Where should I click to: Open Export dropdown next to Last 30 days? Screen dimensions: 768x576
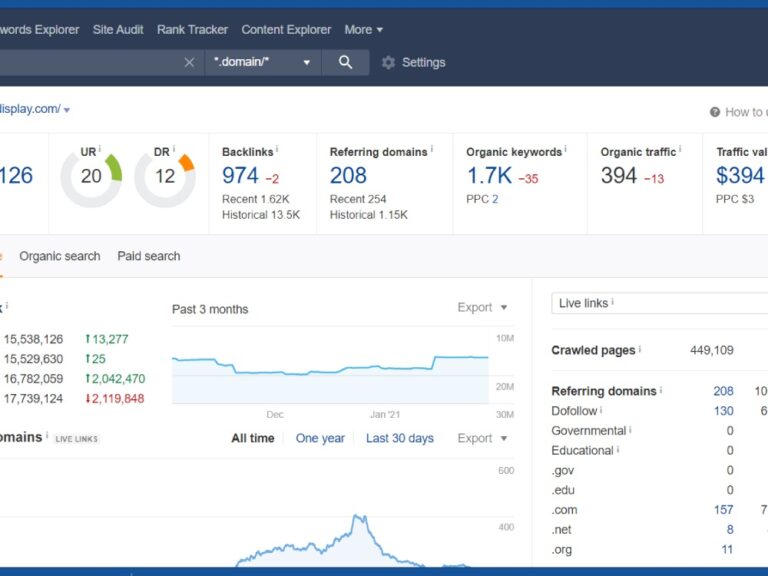coord(482,438)
